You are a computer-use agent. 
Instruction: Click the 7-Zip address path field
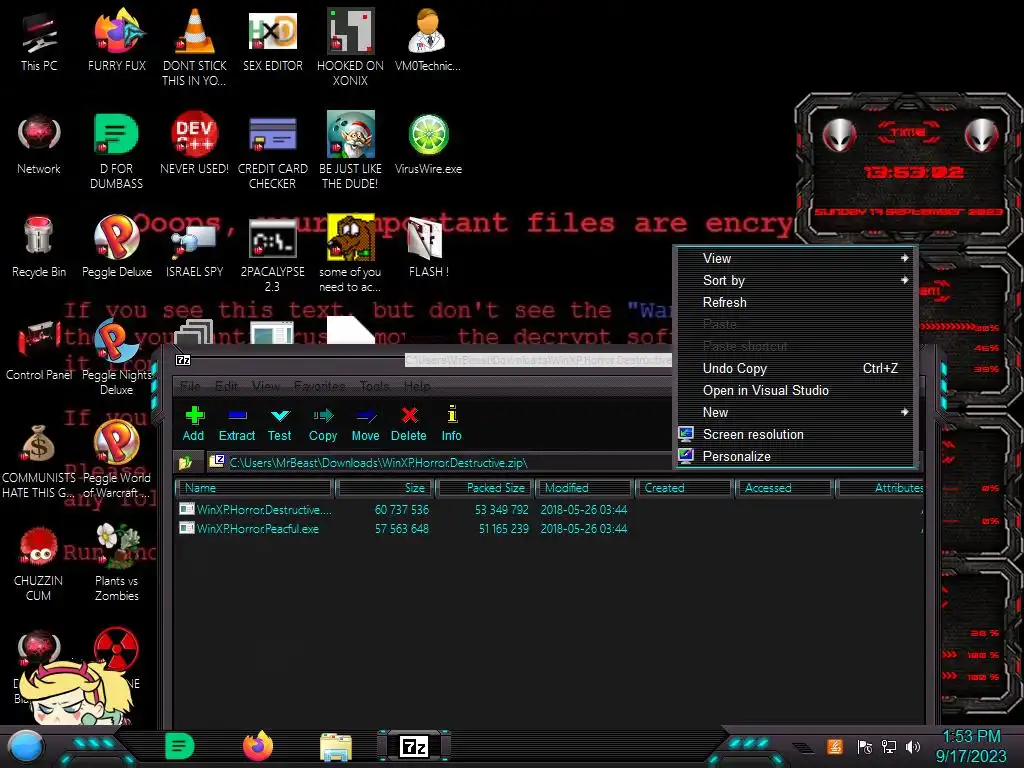tap(439, 462)
